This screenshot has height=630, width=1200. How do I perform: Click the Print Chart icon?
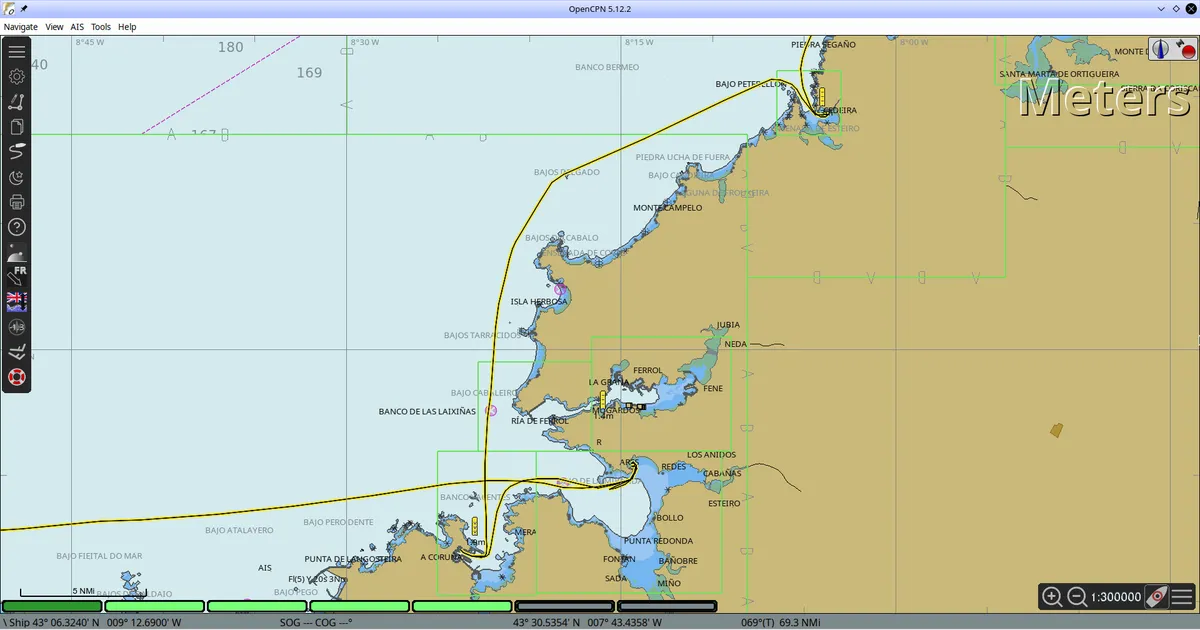tap(17, 202)
